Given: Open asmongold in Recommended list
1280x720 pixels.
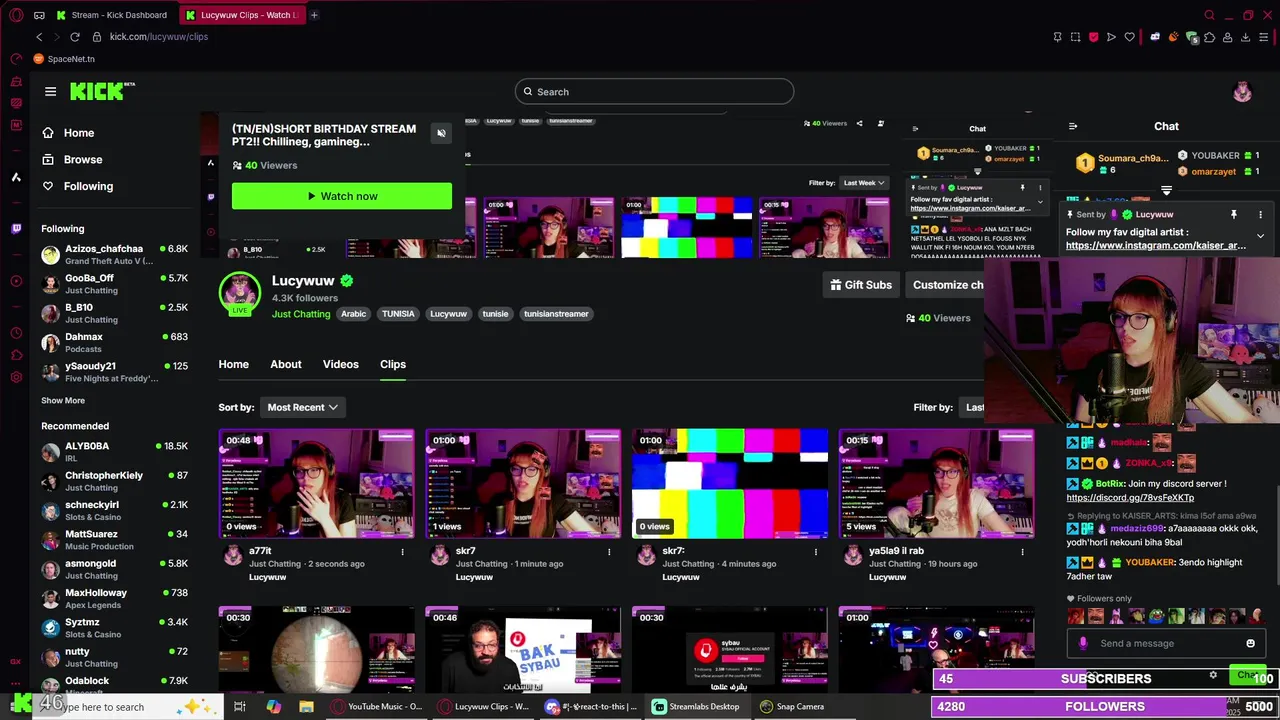Looking at the screenshot, I should [115, 569].
